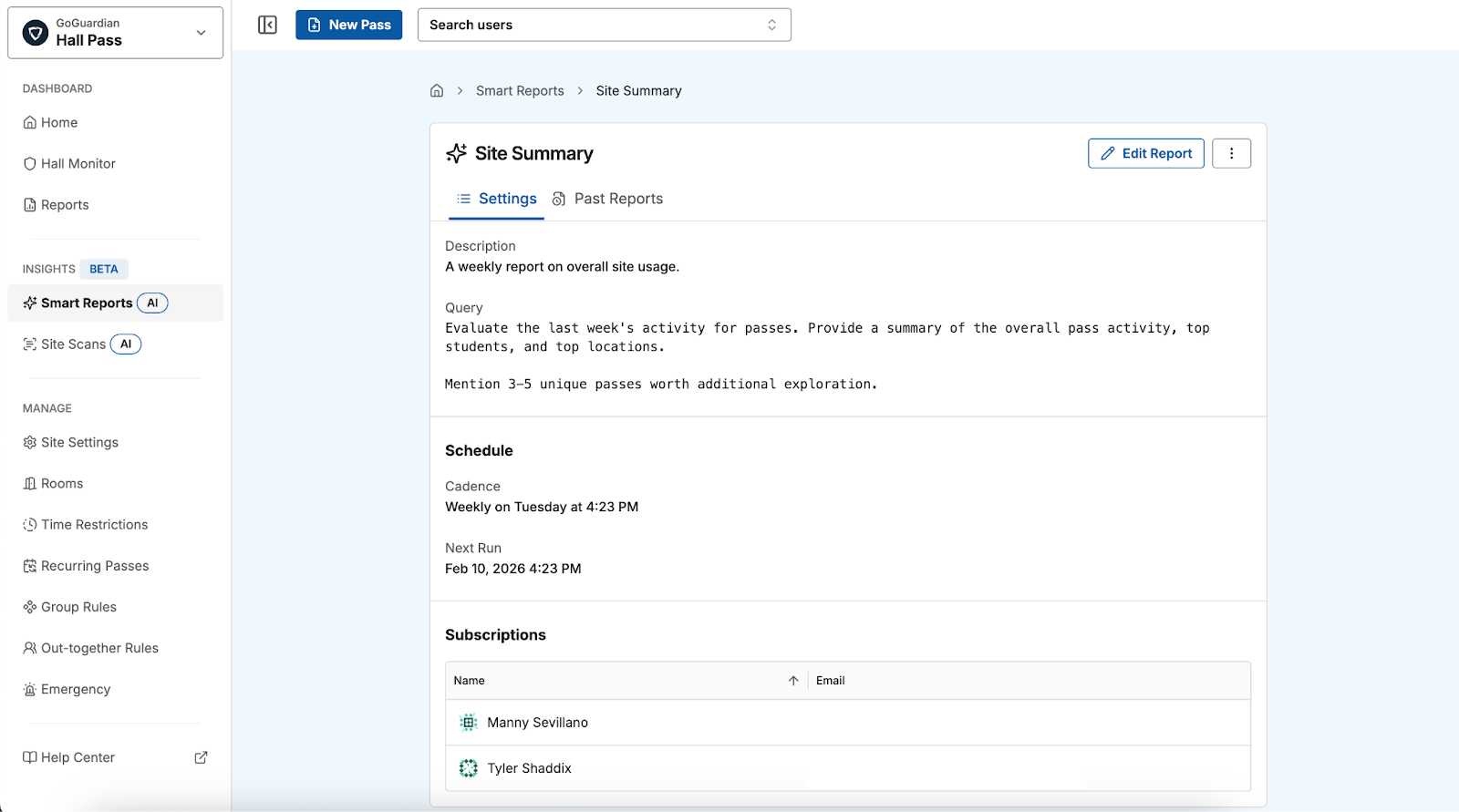Click the AI badge beside Smart Reports
Screen dimensions: 1459x812
point(152,303)
